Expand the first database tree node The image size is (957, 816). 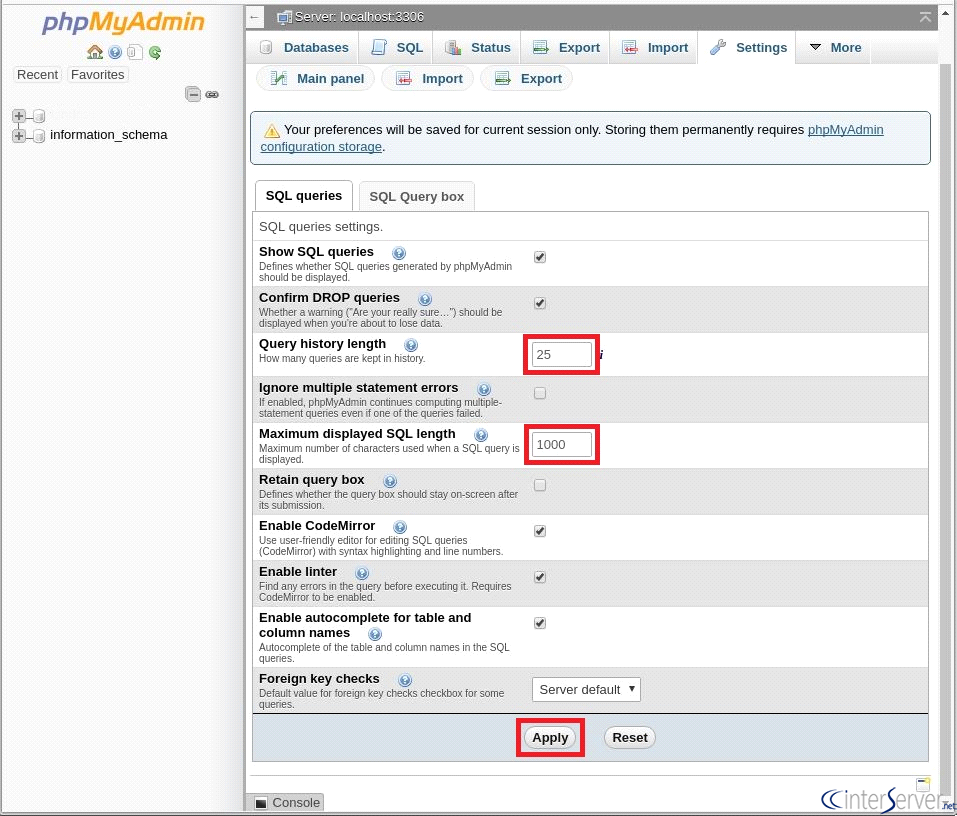(19, 115)
